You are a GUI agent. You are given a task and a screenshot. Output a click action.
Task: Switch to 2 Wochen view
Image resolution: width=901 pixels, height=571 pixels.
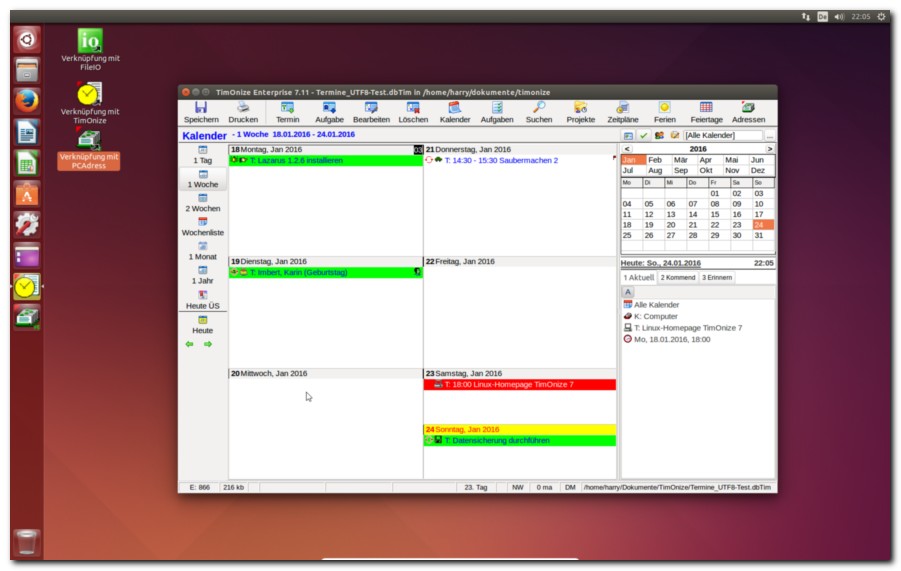point(203,203)
